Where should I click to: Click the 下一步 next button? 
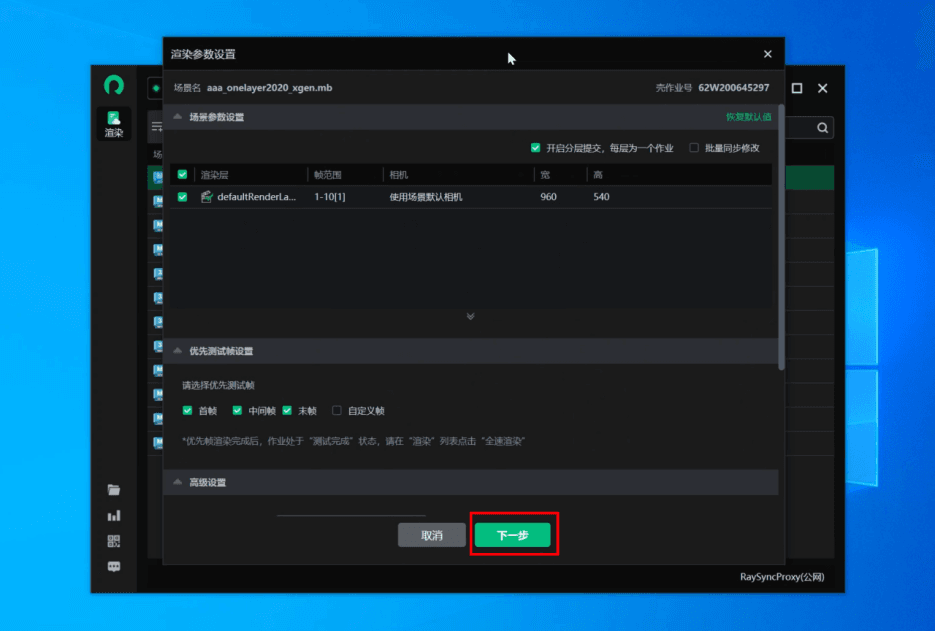point(512,535)
